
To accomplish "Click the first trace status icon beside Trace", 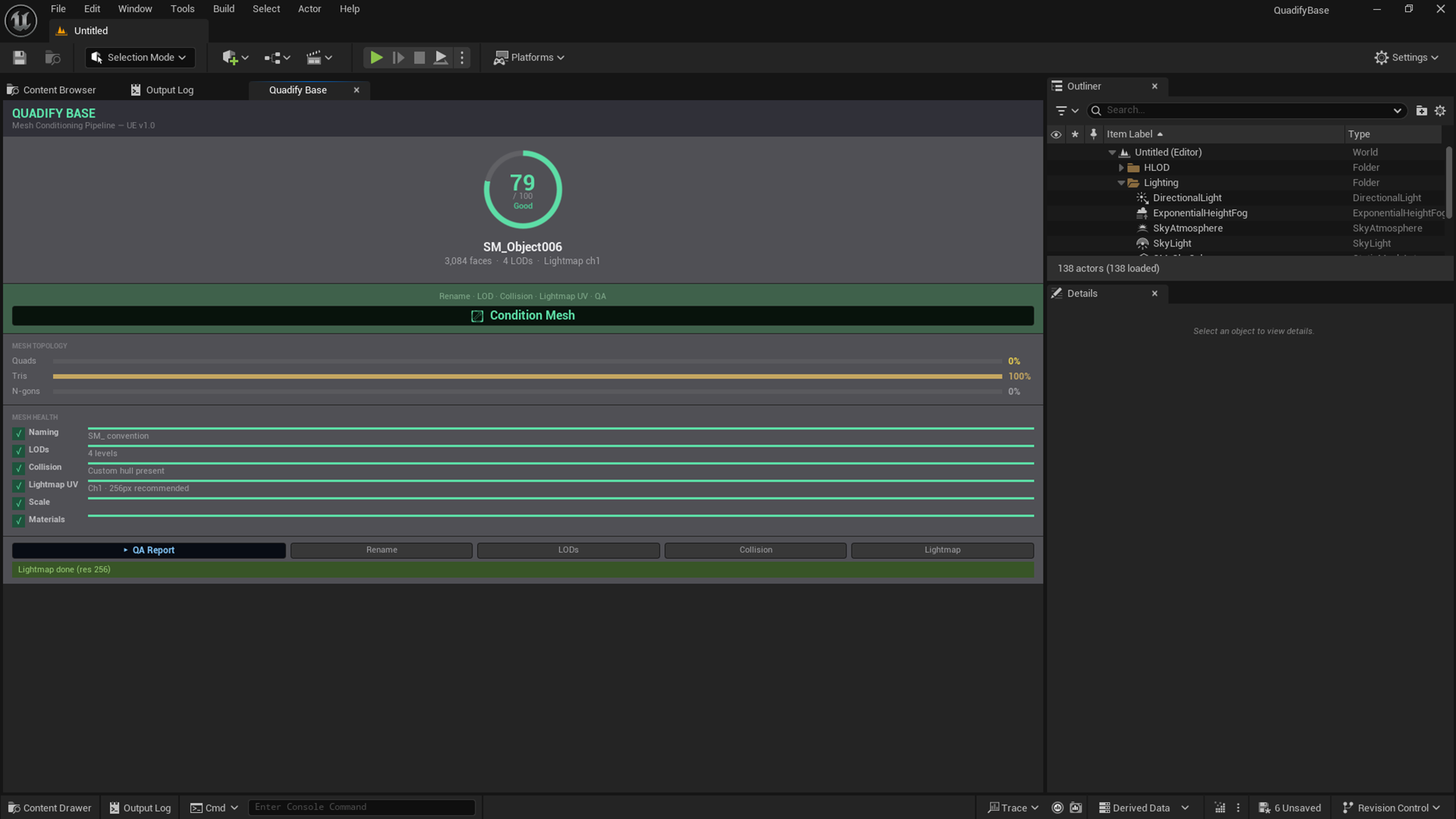I will (x=1057, y=808).
